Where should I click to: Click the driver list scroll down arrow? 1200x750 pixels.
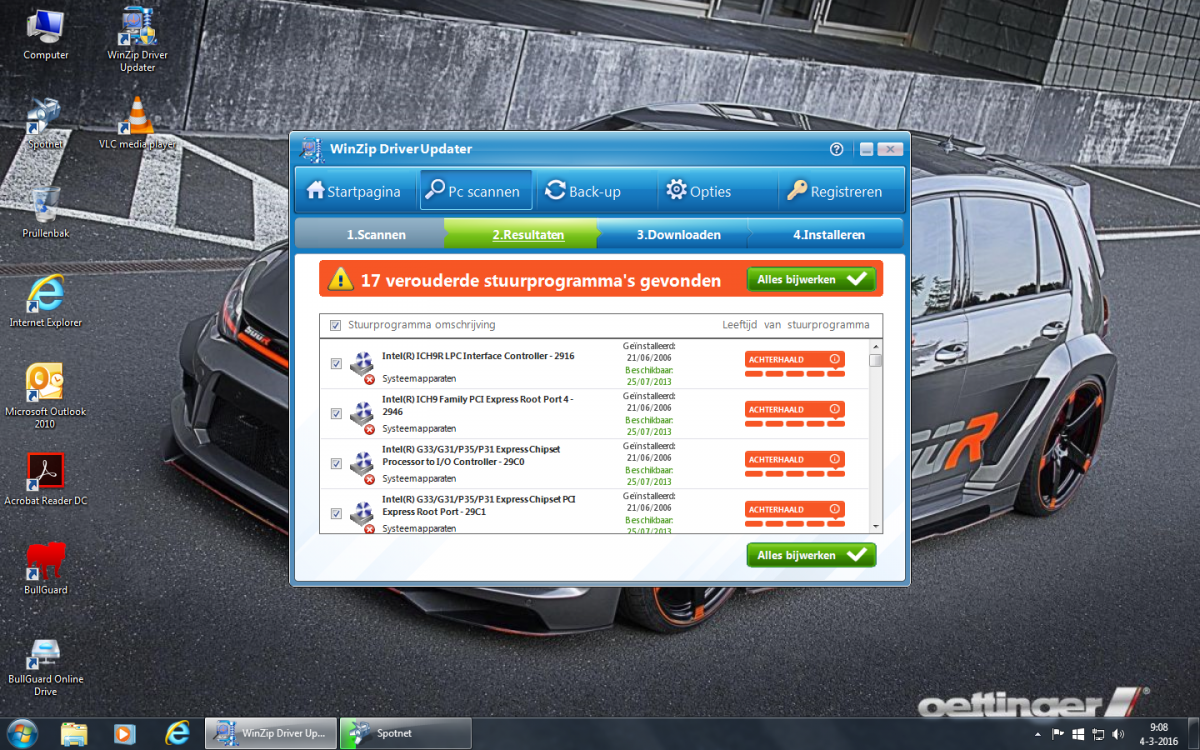(x=876, y=526)
